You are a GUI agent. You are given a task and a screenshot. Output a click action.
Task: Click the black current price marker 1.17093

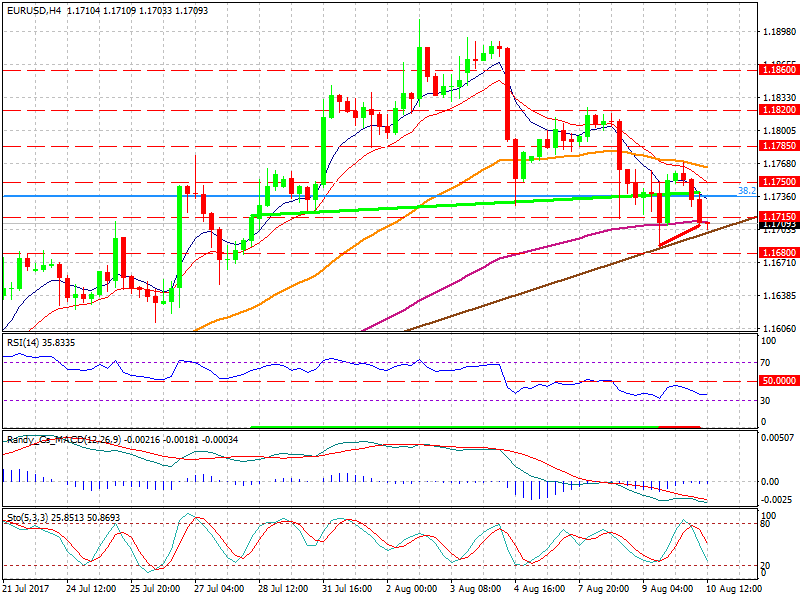pyautogui.click(x=778, y=225)
